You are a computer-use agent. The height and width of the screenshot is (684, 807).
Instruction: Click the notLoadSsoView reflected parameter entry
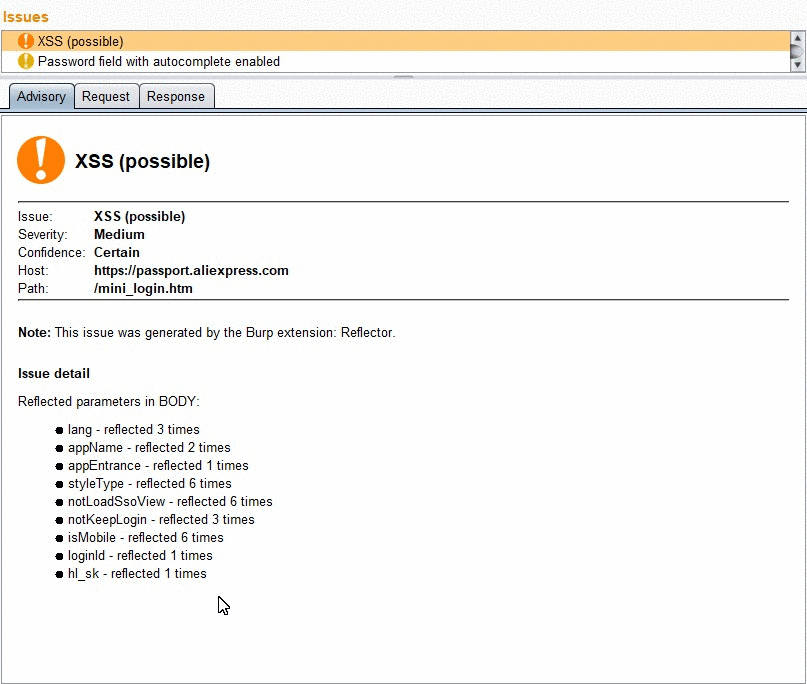tap(170, 502)
